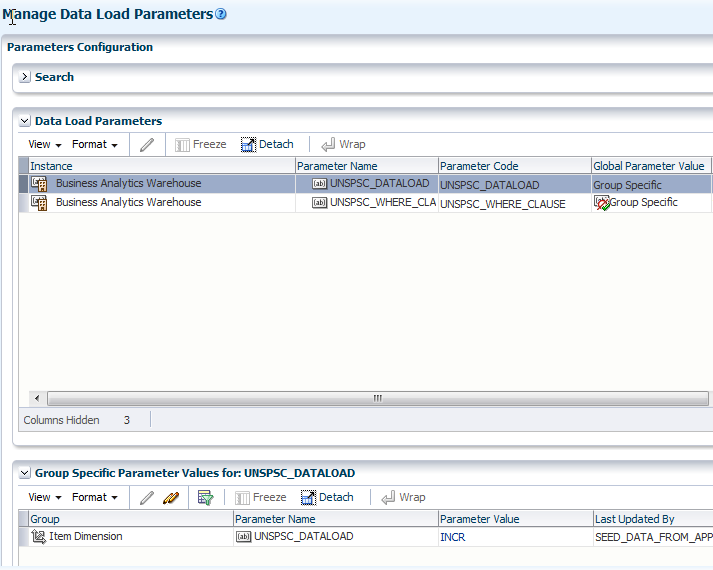Screen dimensions: 713x570
Task: Click edit all (multiple pencils) icon
Action: pyautogui.click(x=171, y=498)
